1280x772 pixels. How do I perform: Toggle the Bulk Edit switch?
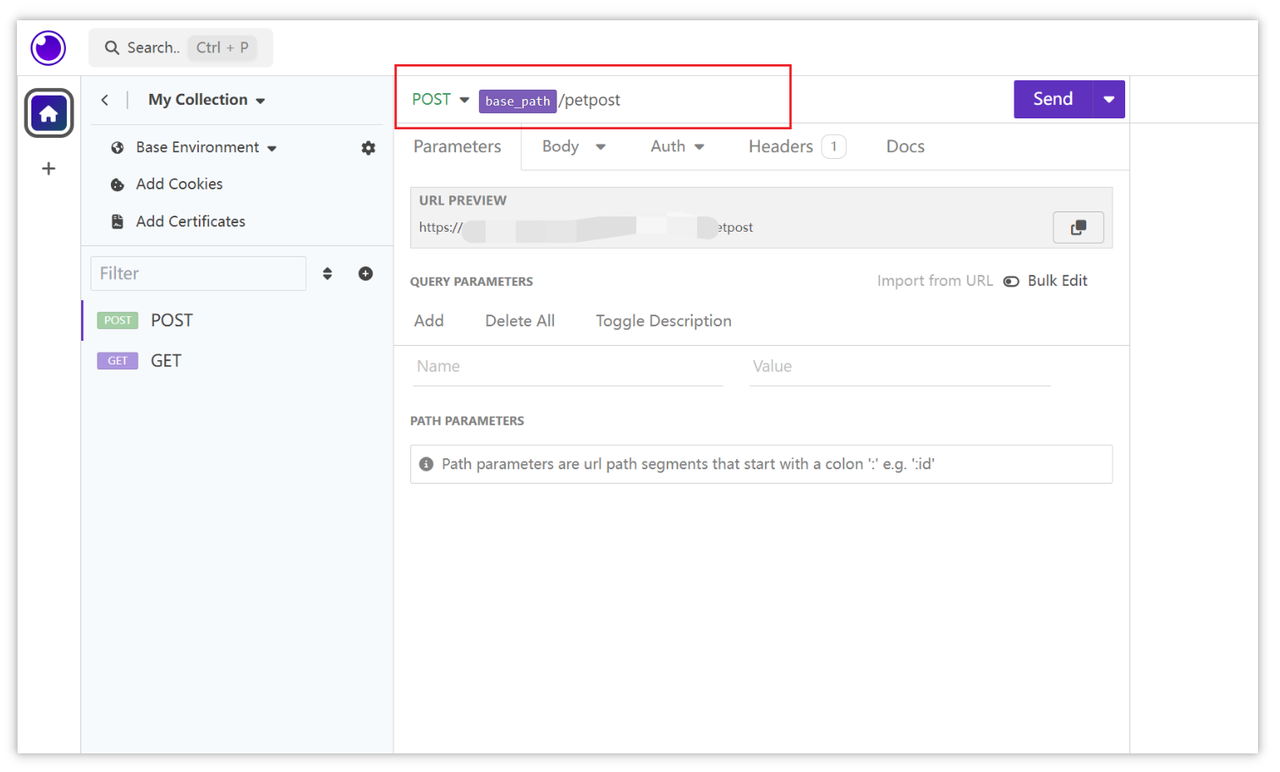pos(1011,281)
